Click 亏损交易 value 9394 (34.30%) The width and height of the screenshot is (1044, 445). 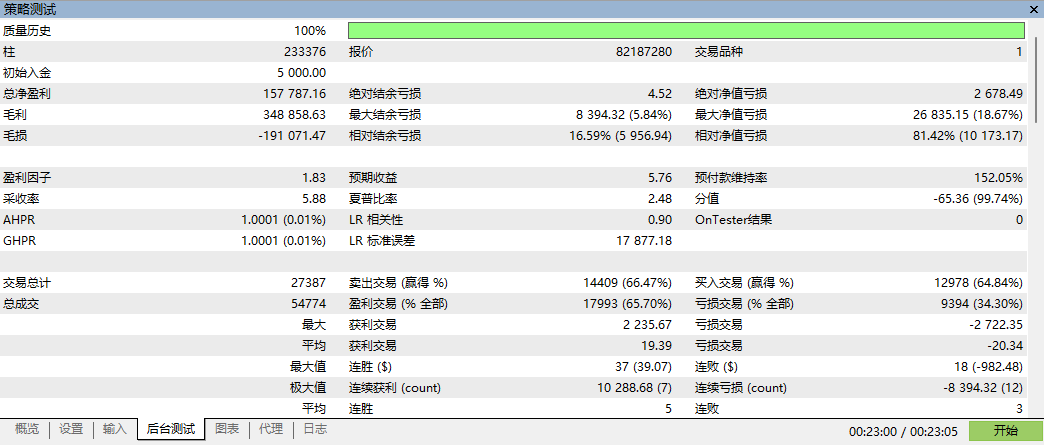coord(981,304)
